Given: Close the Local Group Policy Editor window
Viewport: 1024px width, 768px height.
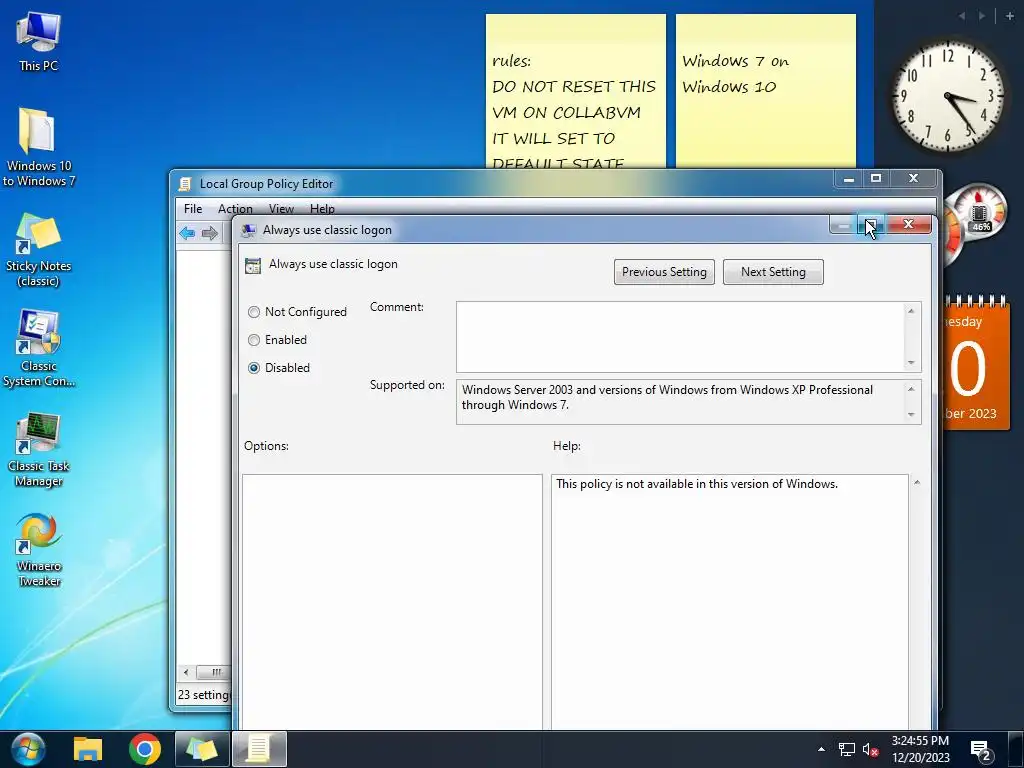Looking at the screenshot, I should coord(914,178).
